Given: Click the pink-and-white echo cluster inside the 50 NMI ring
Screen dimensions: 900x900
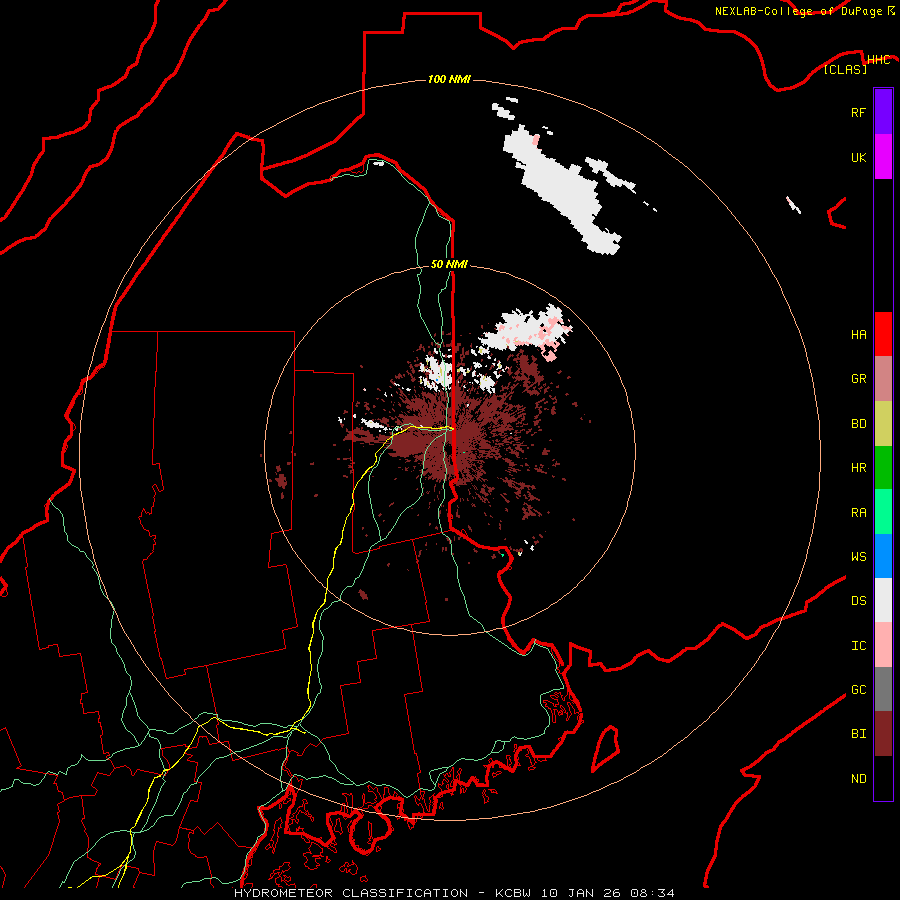Looking at the screenshot, I should click(528, 332).
